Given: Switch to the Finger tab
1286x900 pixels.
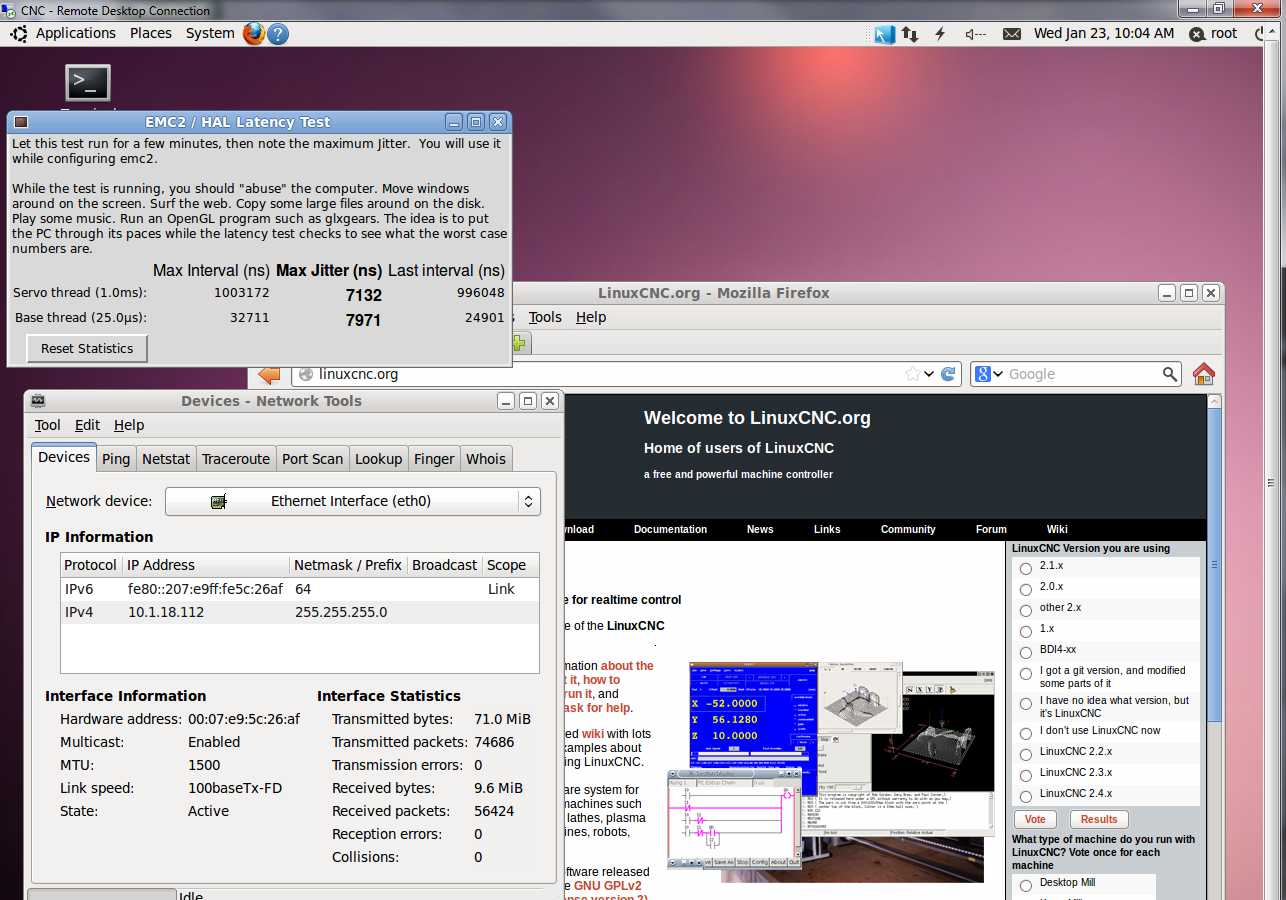Looking at the screenshot, I should click(x=434, y=459).
